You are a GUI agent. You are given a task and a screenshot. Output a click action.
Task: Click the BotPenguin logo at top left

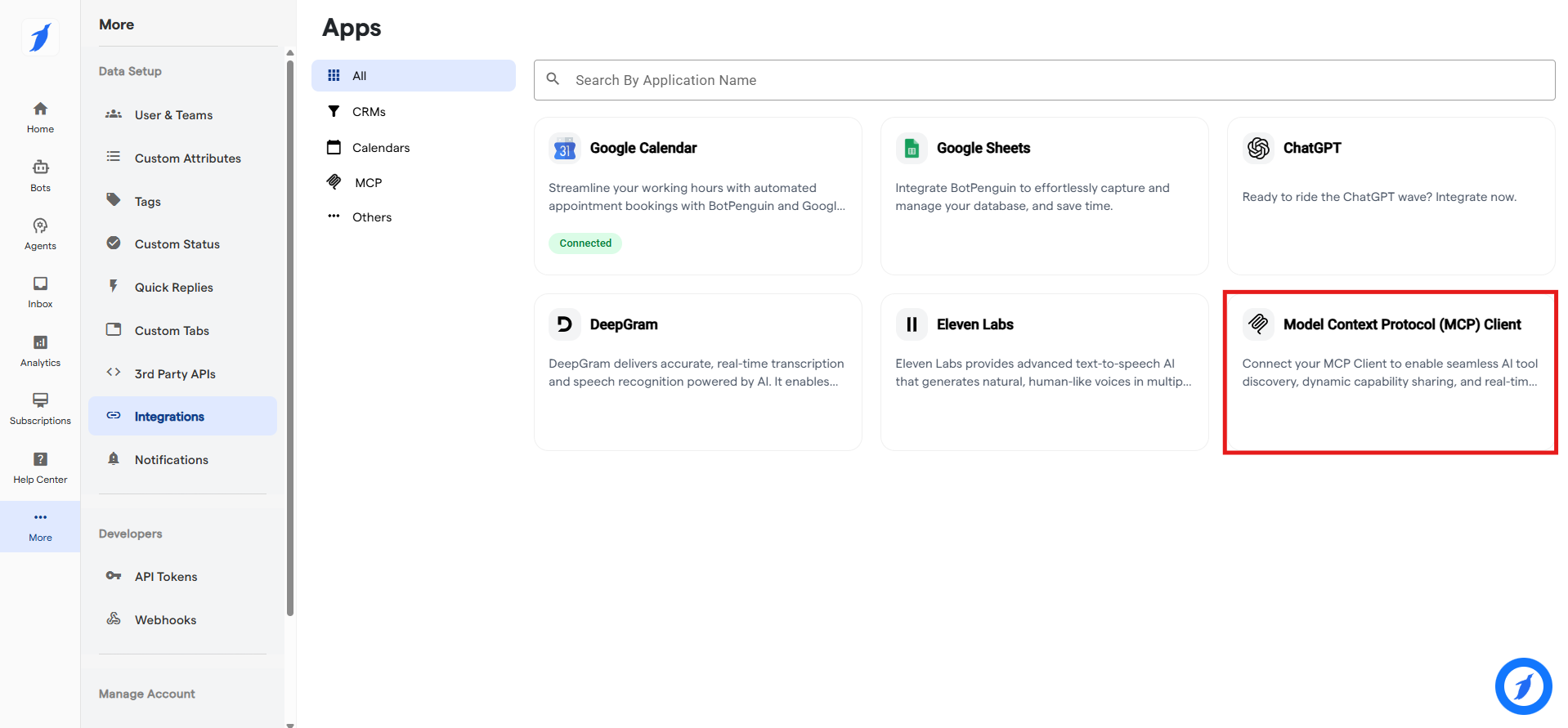(x=40, y=37)
